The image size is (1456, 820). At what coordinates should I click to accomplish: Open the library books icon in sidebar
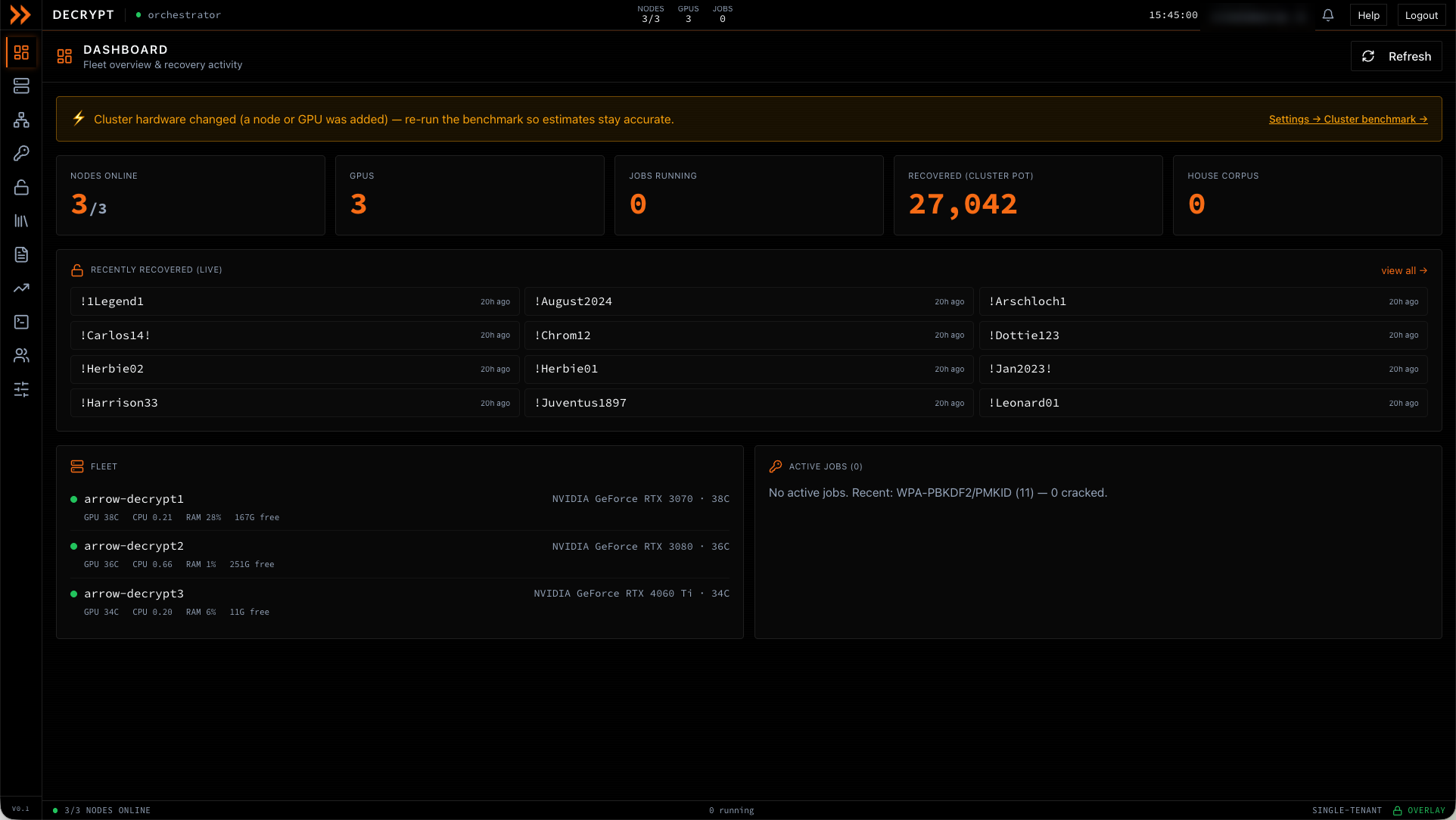(21, 221)
